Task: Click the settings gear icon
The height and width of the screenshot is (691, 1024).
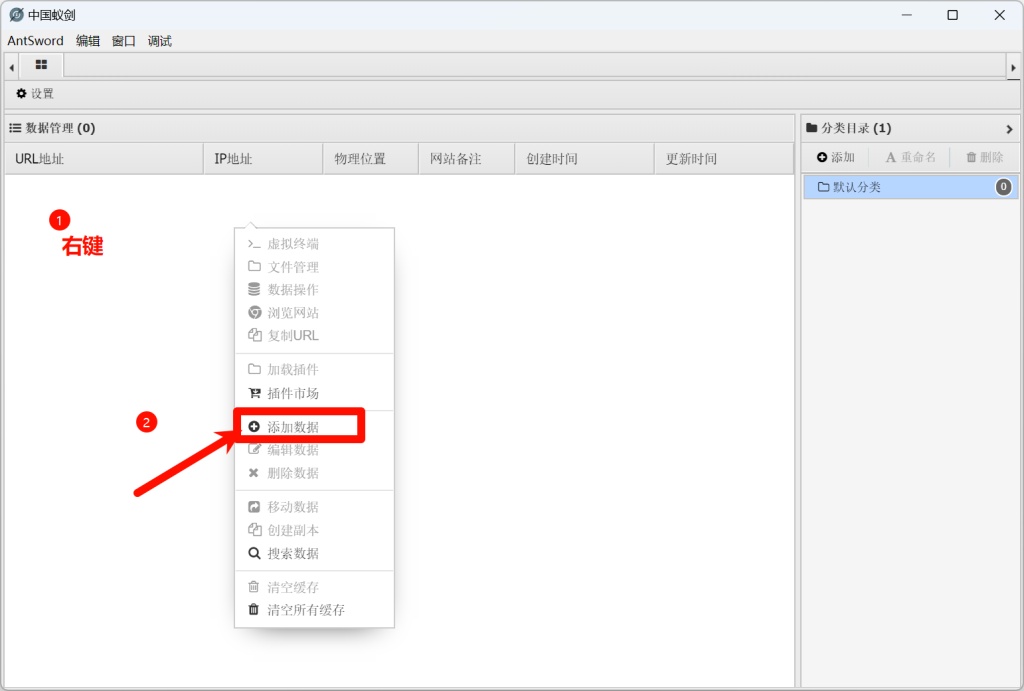Action: pos(22,94)
